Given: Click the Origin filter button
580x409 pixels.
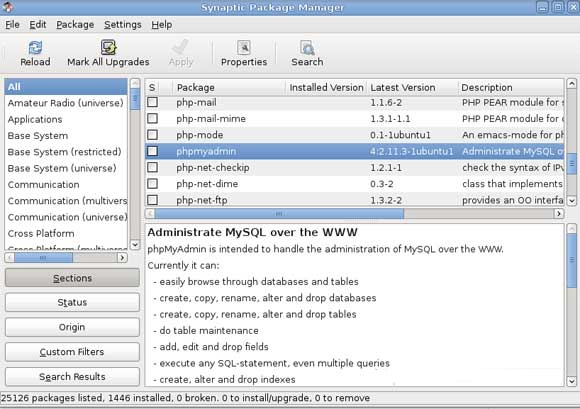Looking at the screenshot, I should click(72, 327).
